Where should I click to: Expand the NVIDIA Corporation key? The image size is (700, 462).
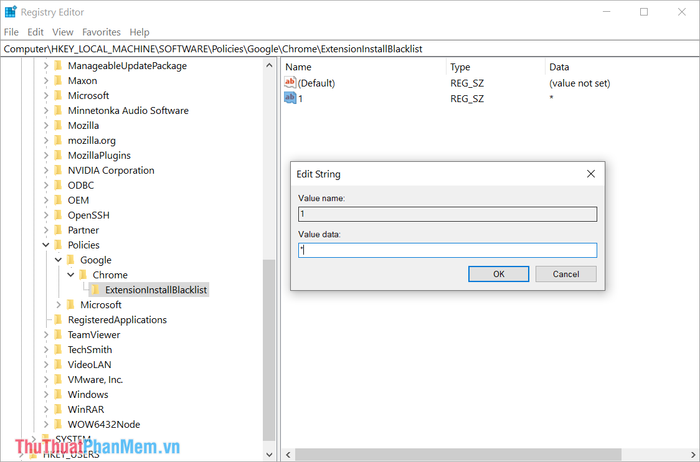(x=46, y=171)
